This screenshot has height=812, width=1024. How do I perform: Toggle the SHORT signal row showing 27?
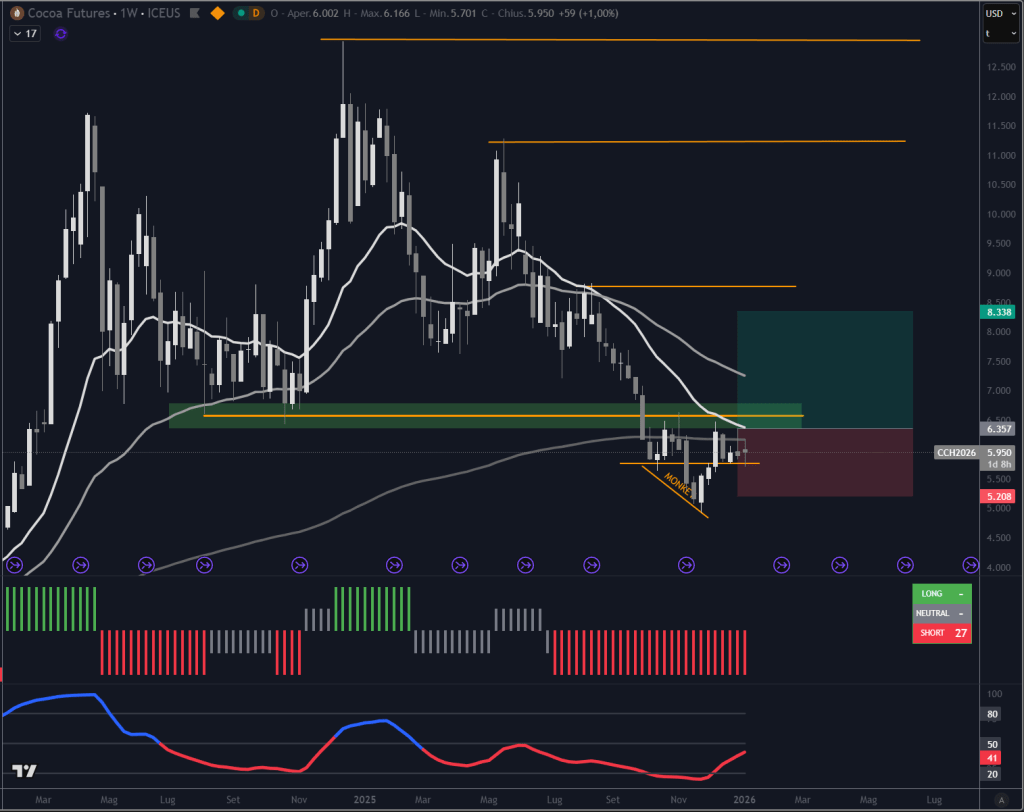coord(941,632)
